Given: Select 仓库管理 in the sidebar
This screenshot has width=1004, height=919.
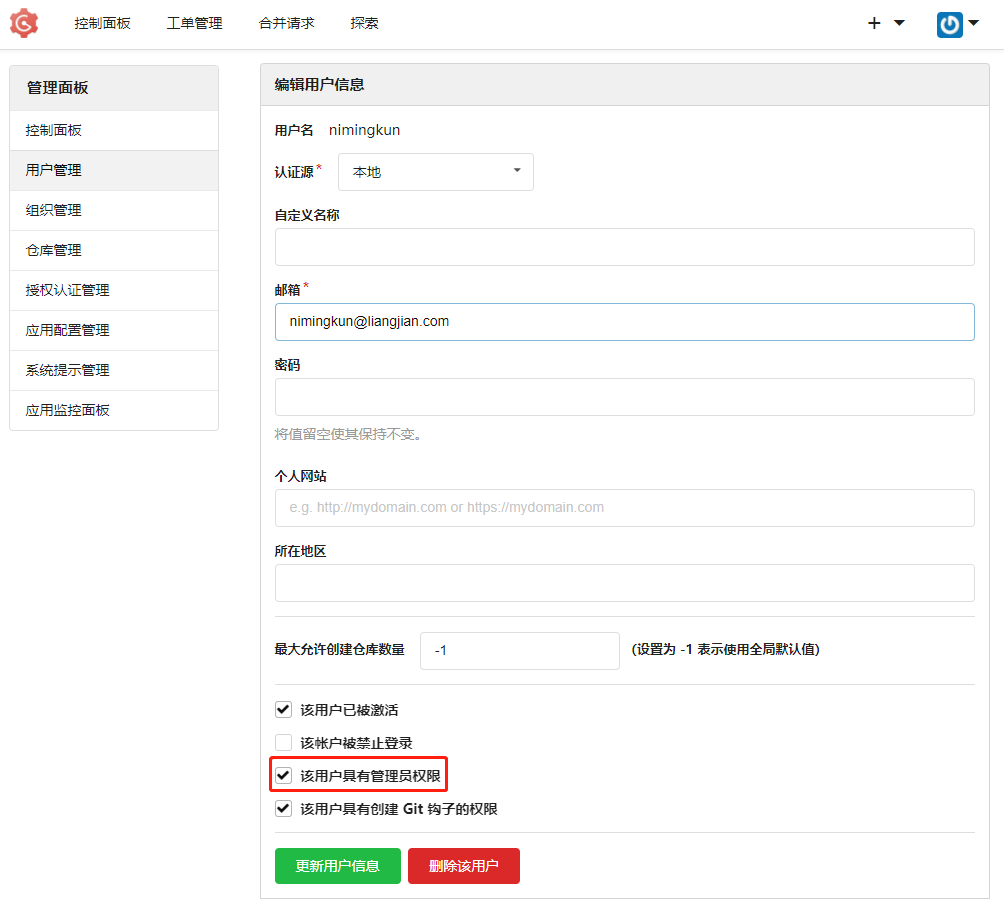Looking at the screenshot, I should coord(54,250).
